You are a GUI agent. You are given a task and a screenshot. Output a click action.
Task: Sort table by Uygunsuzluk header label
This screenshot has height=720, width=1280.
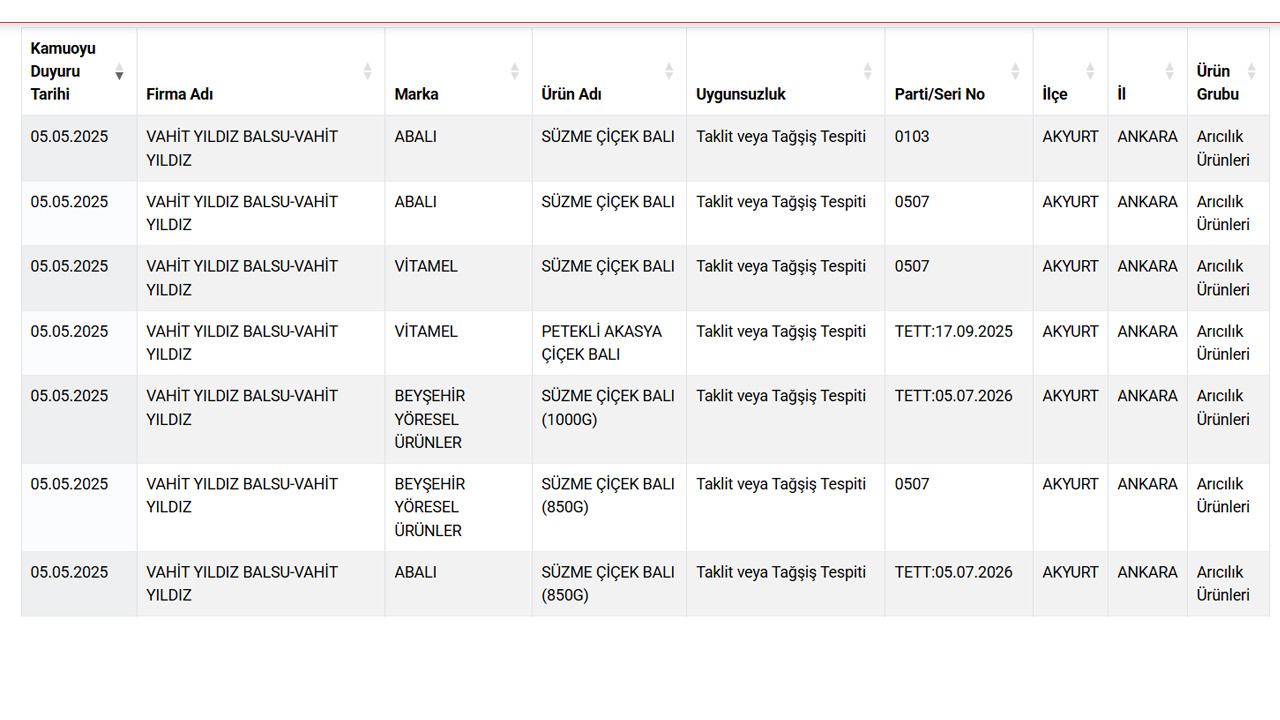pyautogui.click(x=741, y=94)
